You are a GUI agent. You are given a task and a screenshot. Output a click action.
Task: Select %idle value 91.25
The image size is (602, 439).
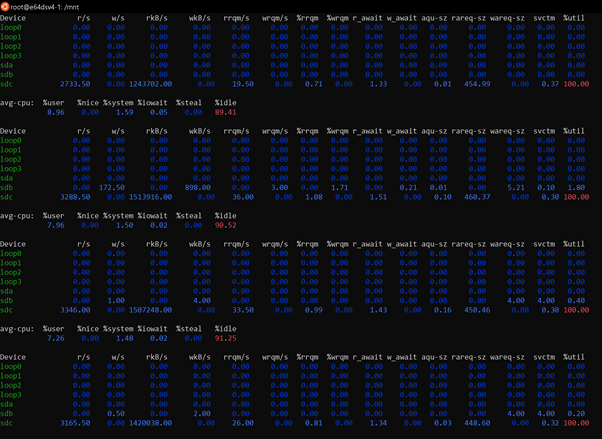click(x=226, y=338)
